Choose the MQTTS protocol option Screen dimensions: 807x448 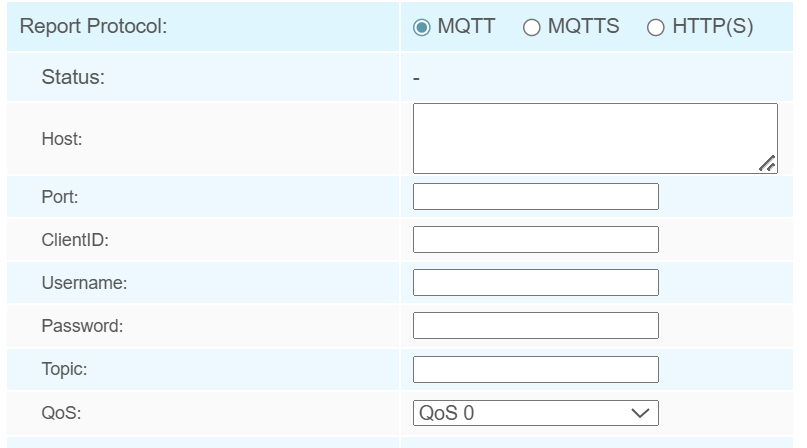pyautogui.click(x=532, y=27)
